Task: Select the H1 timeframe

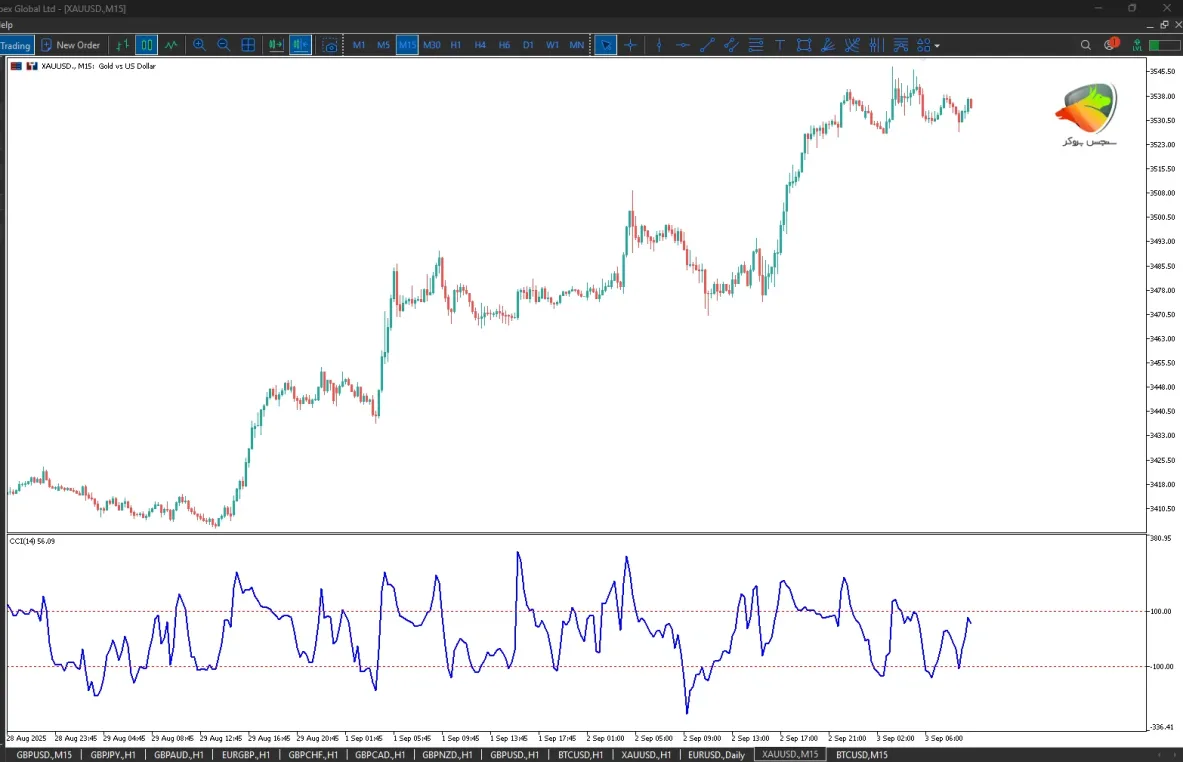Action: (456, 45)
